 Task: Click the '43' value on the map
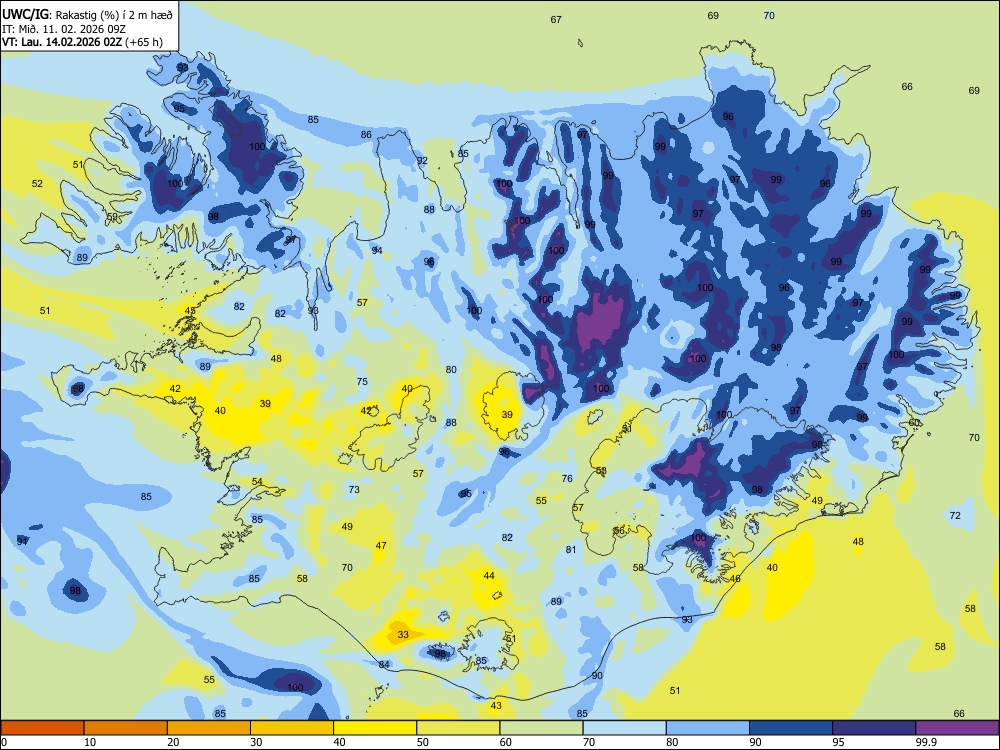tap(496, 705)
